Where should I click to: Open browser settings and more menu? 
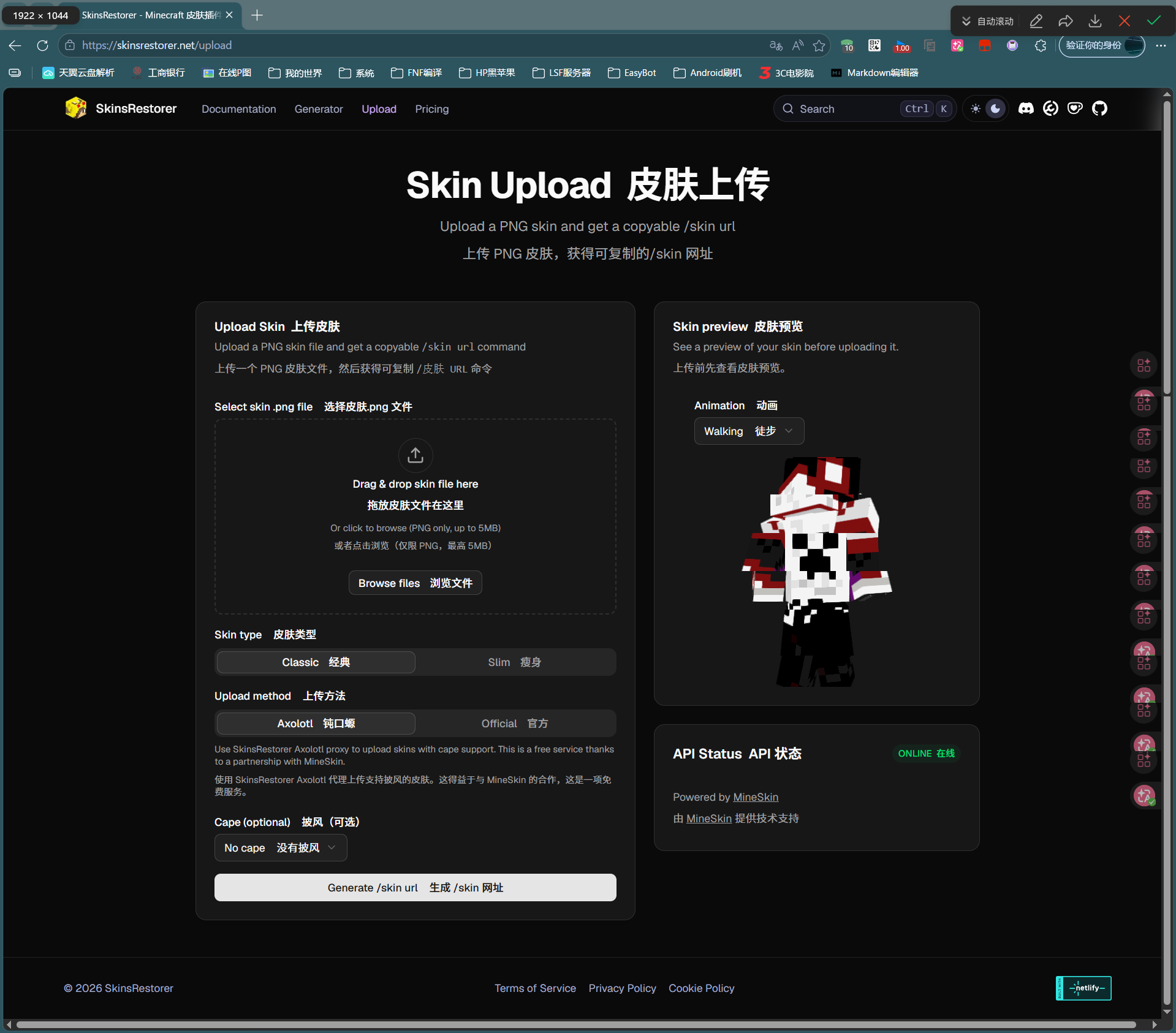1161,45
